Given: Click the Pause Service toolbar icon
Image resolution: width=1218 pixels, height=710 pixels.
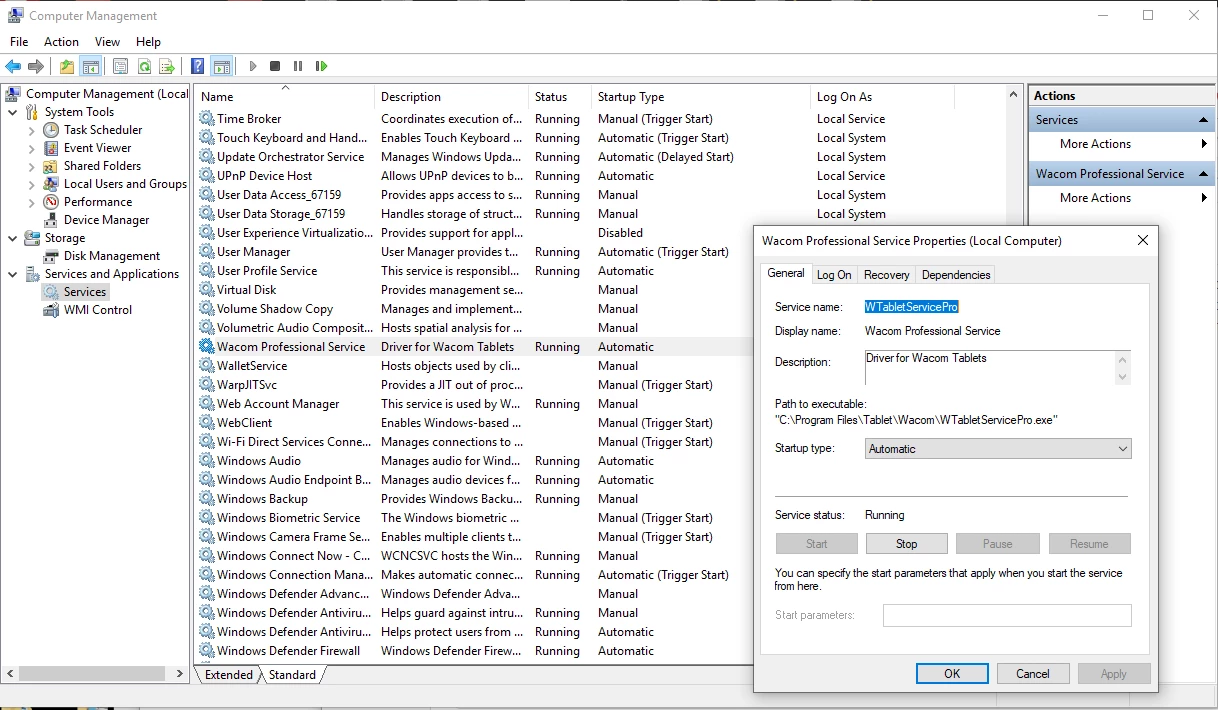Looking at the screenshot, I should 298,67.
